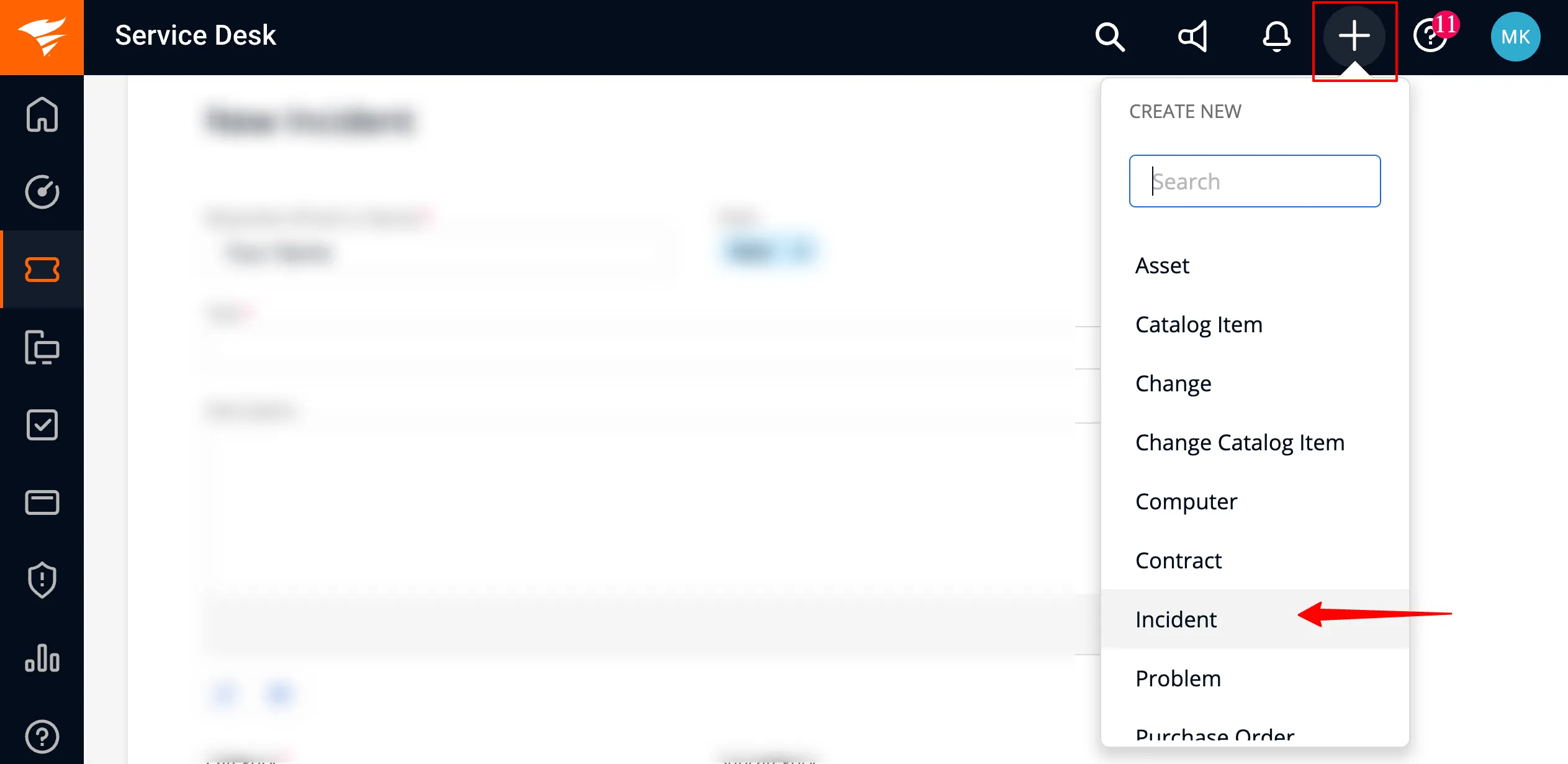
Task: Click the Search field in Create New
Action: (1255, 181)
